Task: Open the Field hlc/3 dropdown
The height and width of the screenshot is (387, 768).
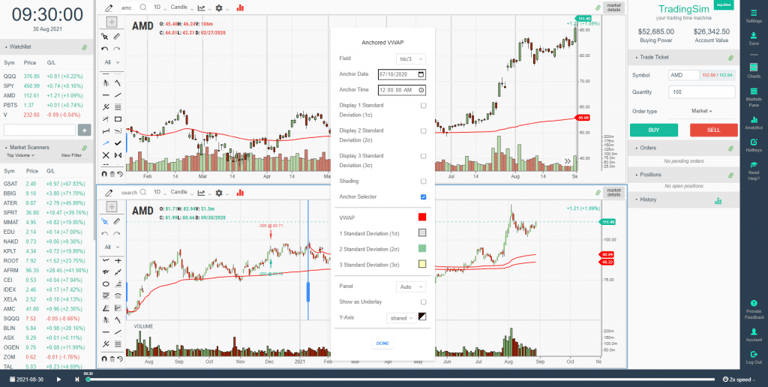Action: pyautogui.click(x=410, y=59)
